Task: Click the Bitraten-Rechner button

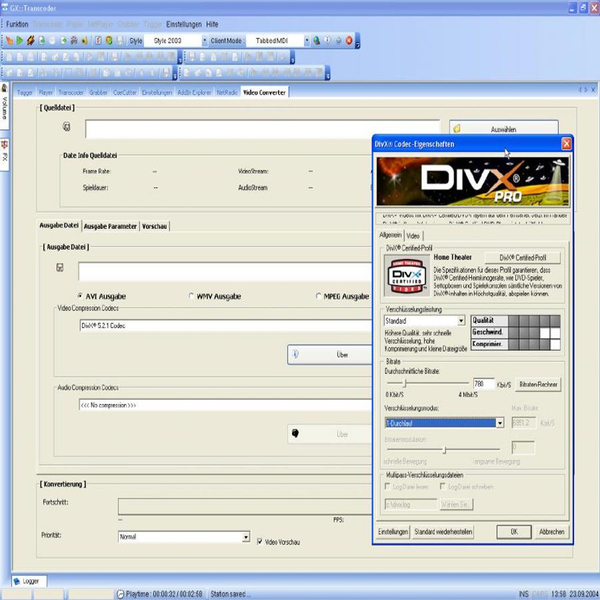Action: tap(538, 384)
